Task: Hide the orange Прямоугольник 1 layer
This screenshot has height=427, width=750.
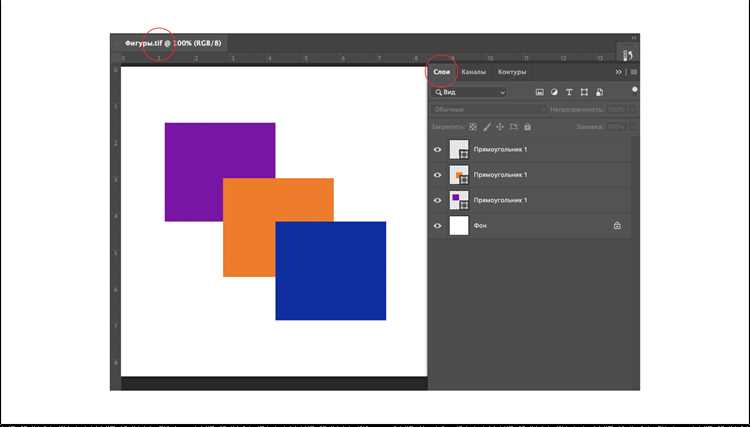Action: (438, 175)
